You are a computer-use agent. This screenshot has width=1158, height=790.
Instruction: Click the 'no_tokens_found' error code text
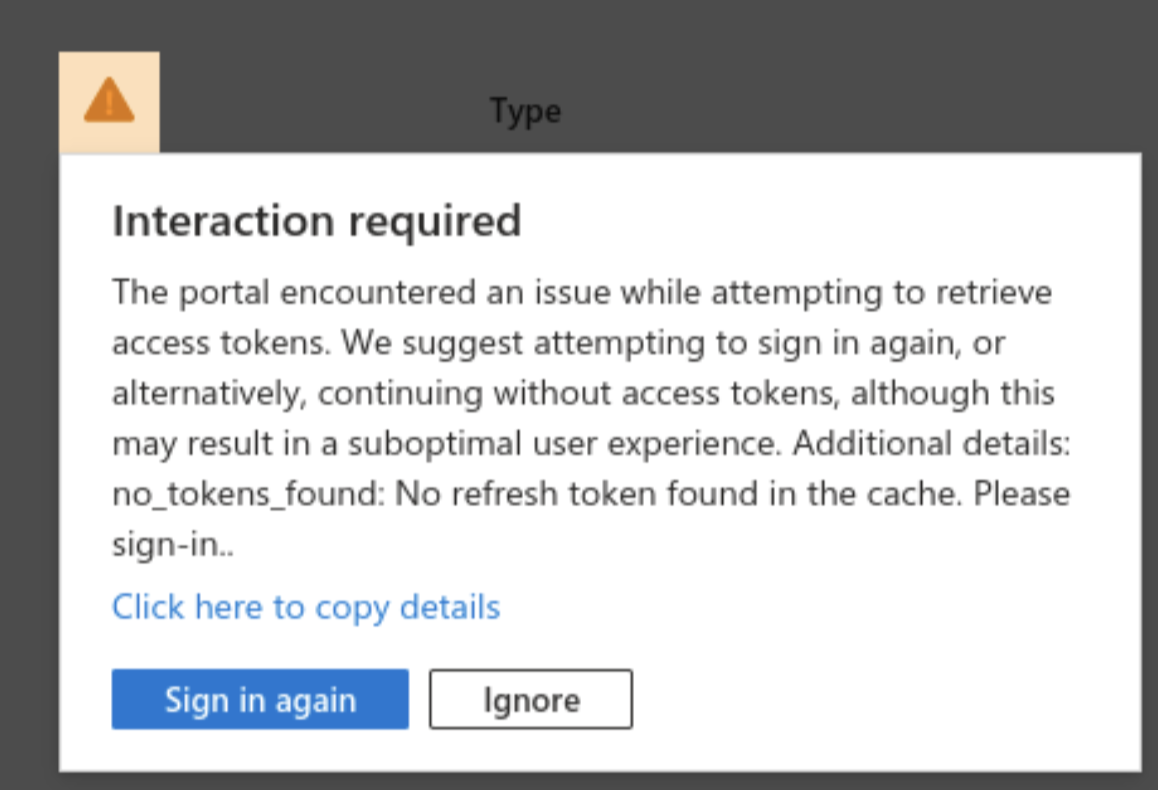(248, 494)
